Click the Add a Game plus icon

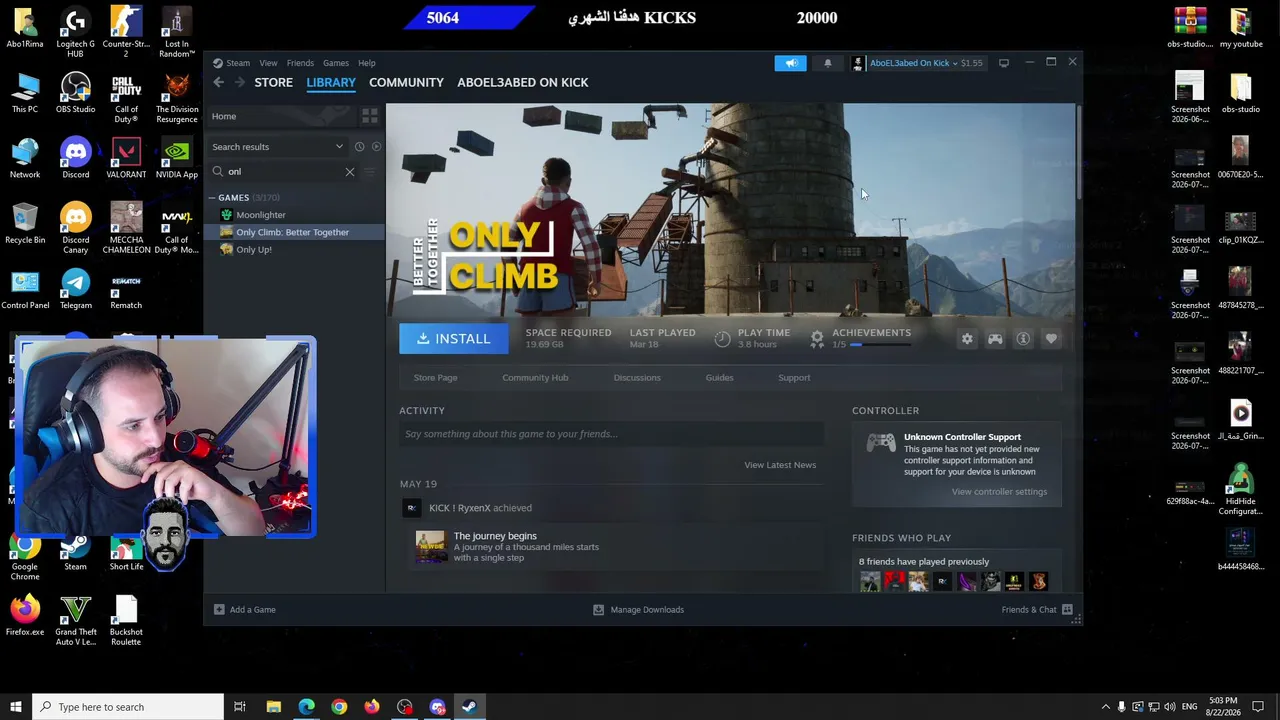[219, 609]
